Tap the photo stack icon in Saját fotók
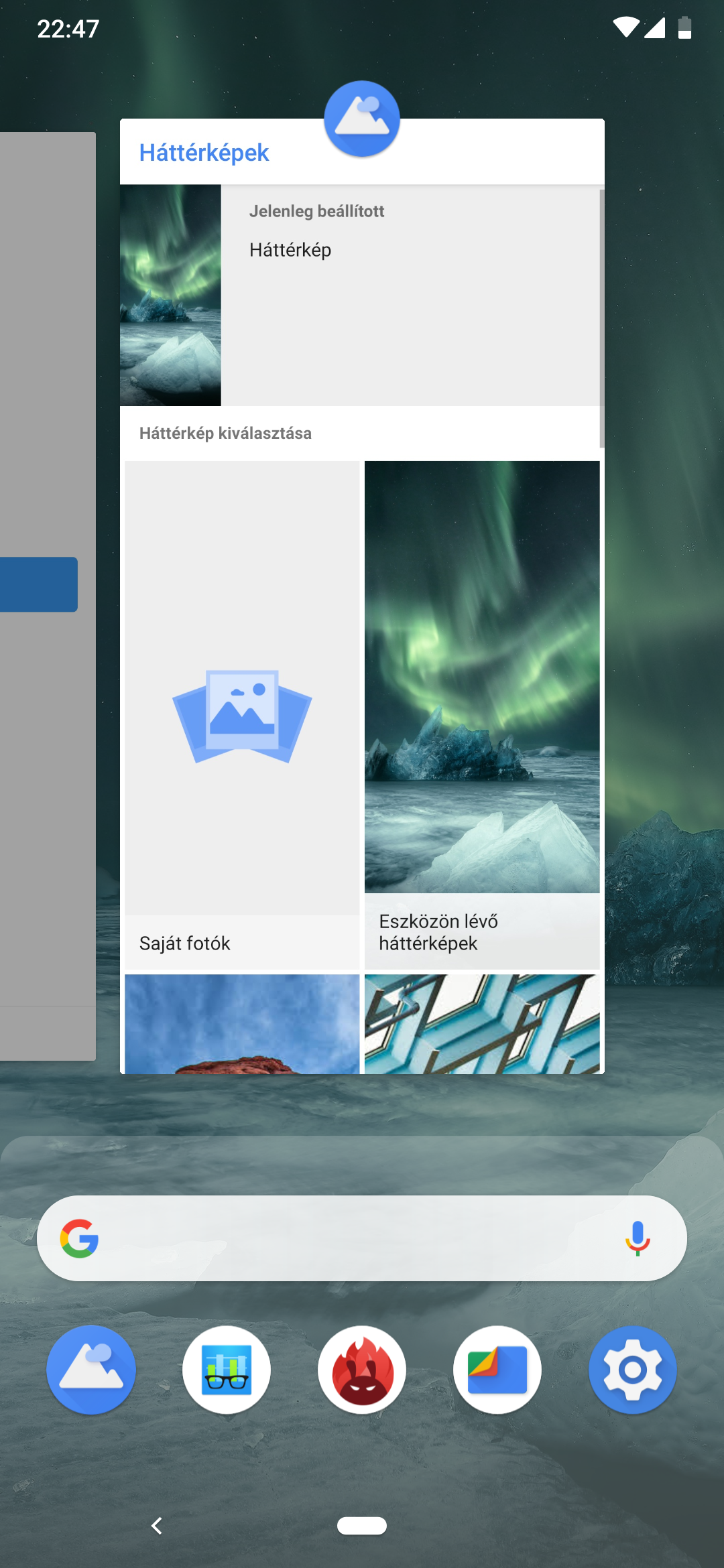Image resolution: width=724 pixels, height=1568 pixels. click(242, 716)
